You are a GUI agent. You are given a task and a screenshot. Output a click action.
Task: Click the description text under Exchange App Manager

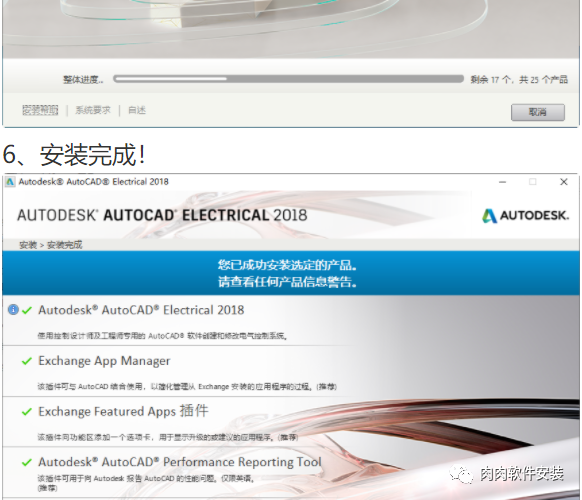click(x=187, y=387)
